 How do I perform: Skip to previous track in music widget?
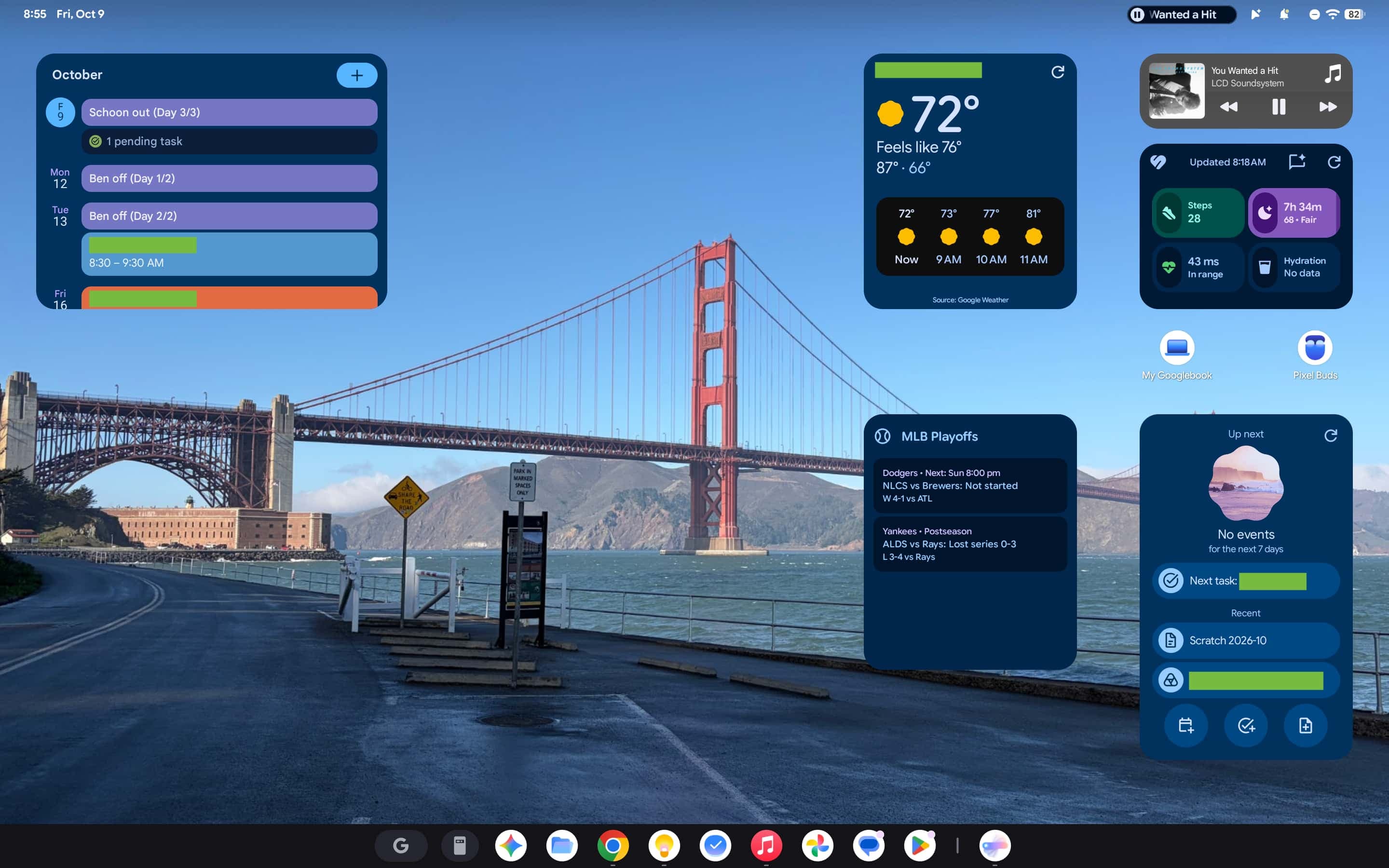1228,107
